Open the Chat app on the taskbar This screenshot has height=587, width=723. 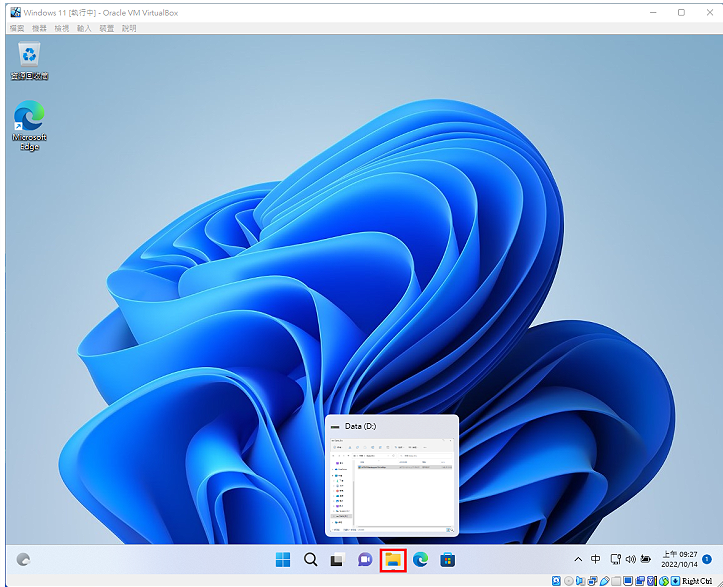[365, 560]
